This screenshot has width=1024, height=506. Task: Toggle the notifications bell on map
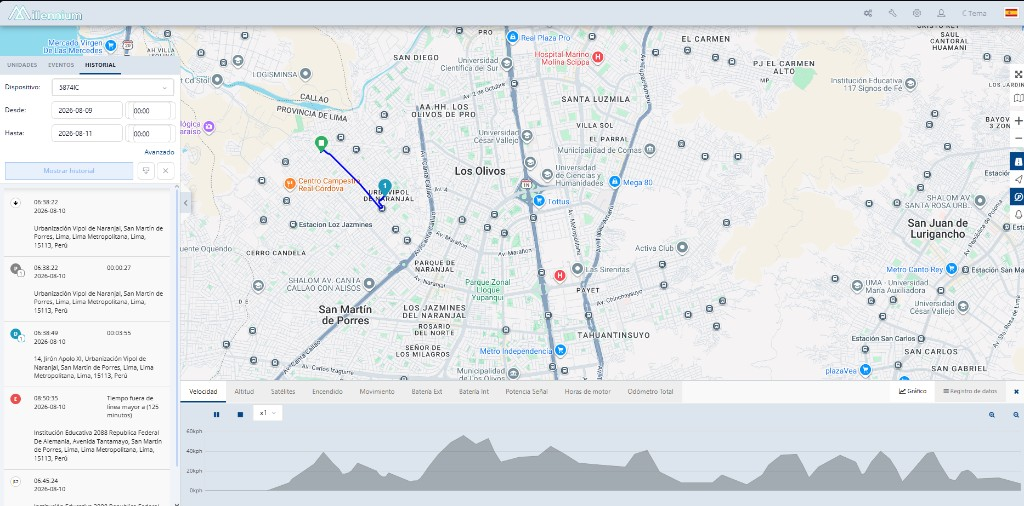(x=1017, y=214)
